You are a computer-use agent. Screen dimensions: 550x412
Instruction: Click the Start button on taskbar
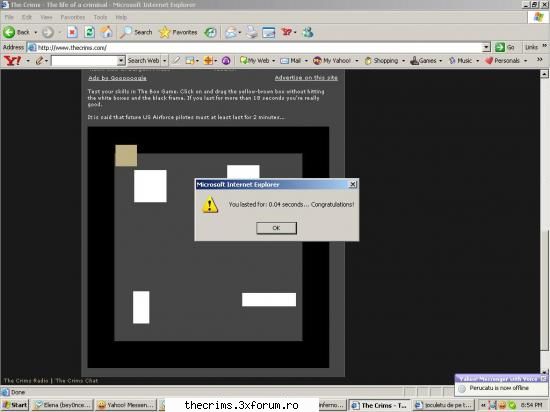[15, 405]
